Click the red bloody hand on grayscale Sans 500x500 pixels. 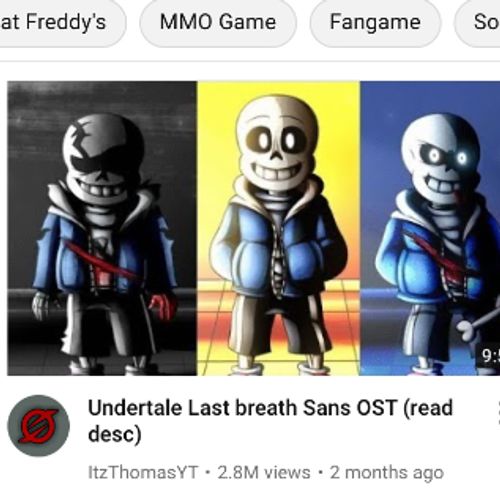(x=162, y=307)
